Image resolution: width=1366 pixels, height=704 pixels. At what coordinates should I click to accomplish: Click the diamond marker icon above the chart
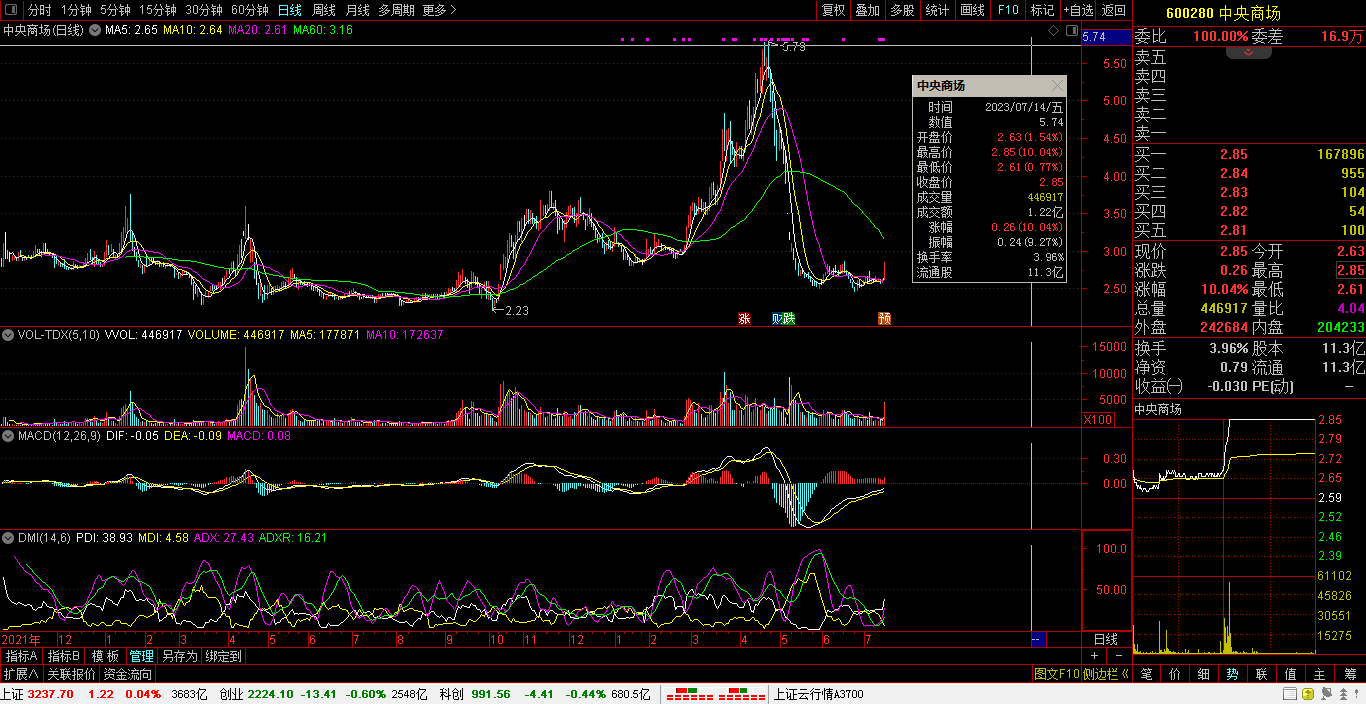(1053, 31)
